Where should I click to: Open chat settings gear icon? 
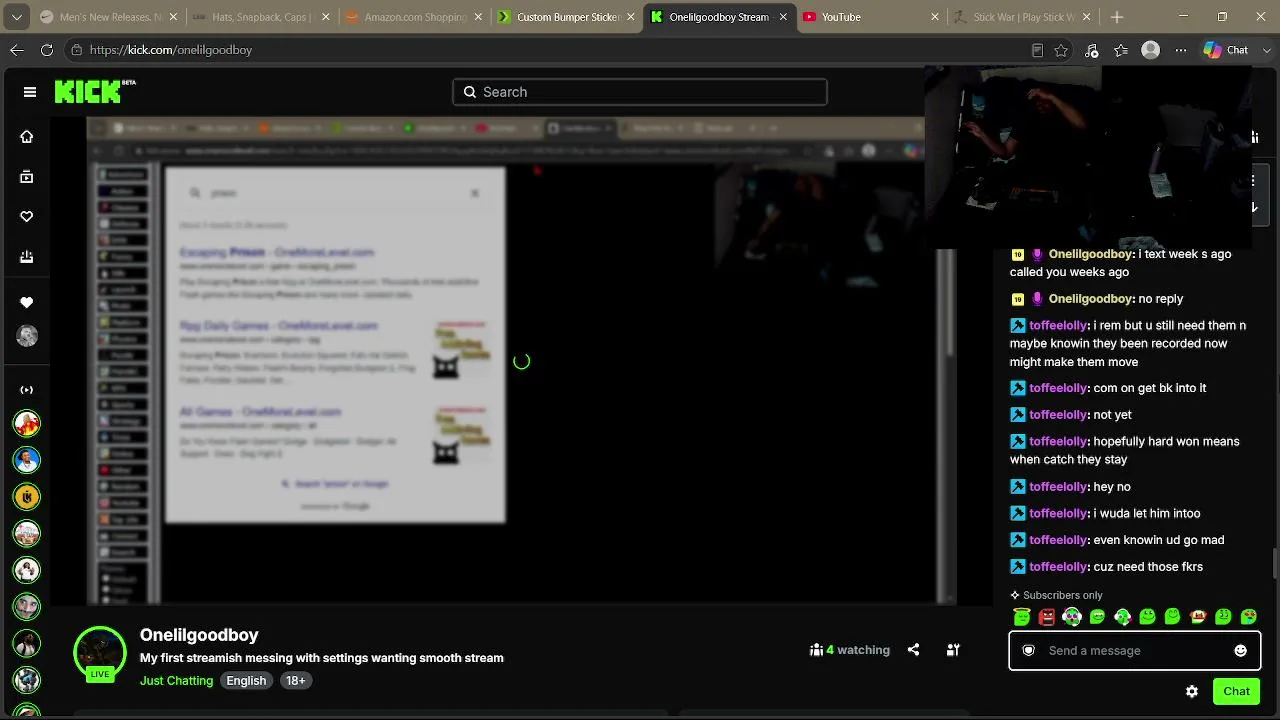(x=1192, y=691)
